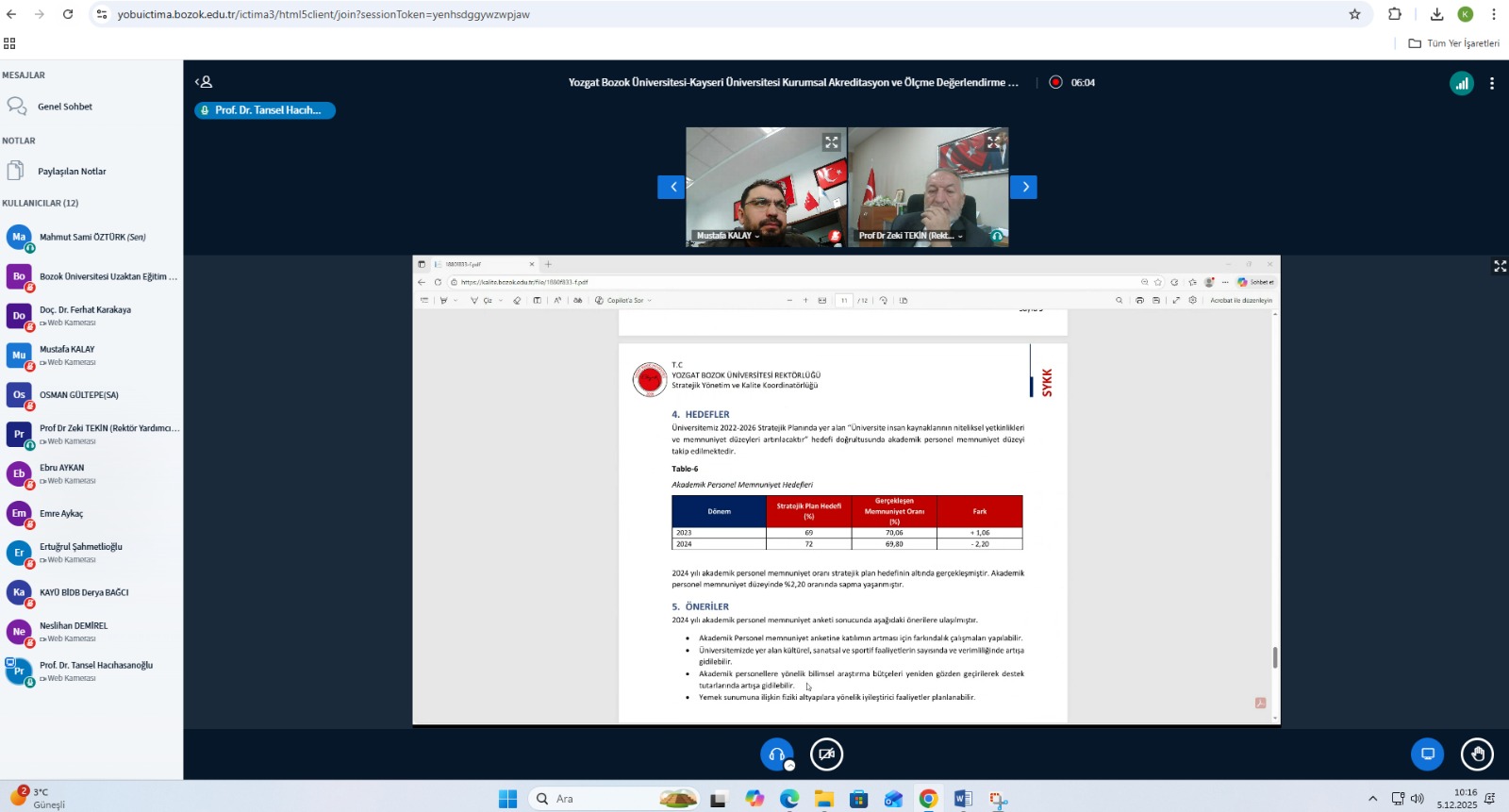
Task: Expand Mustafa KALAY video name dropdown
Action: (727, 236)
